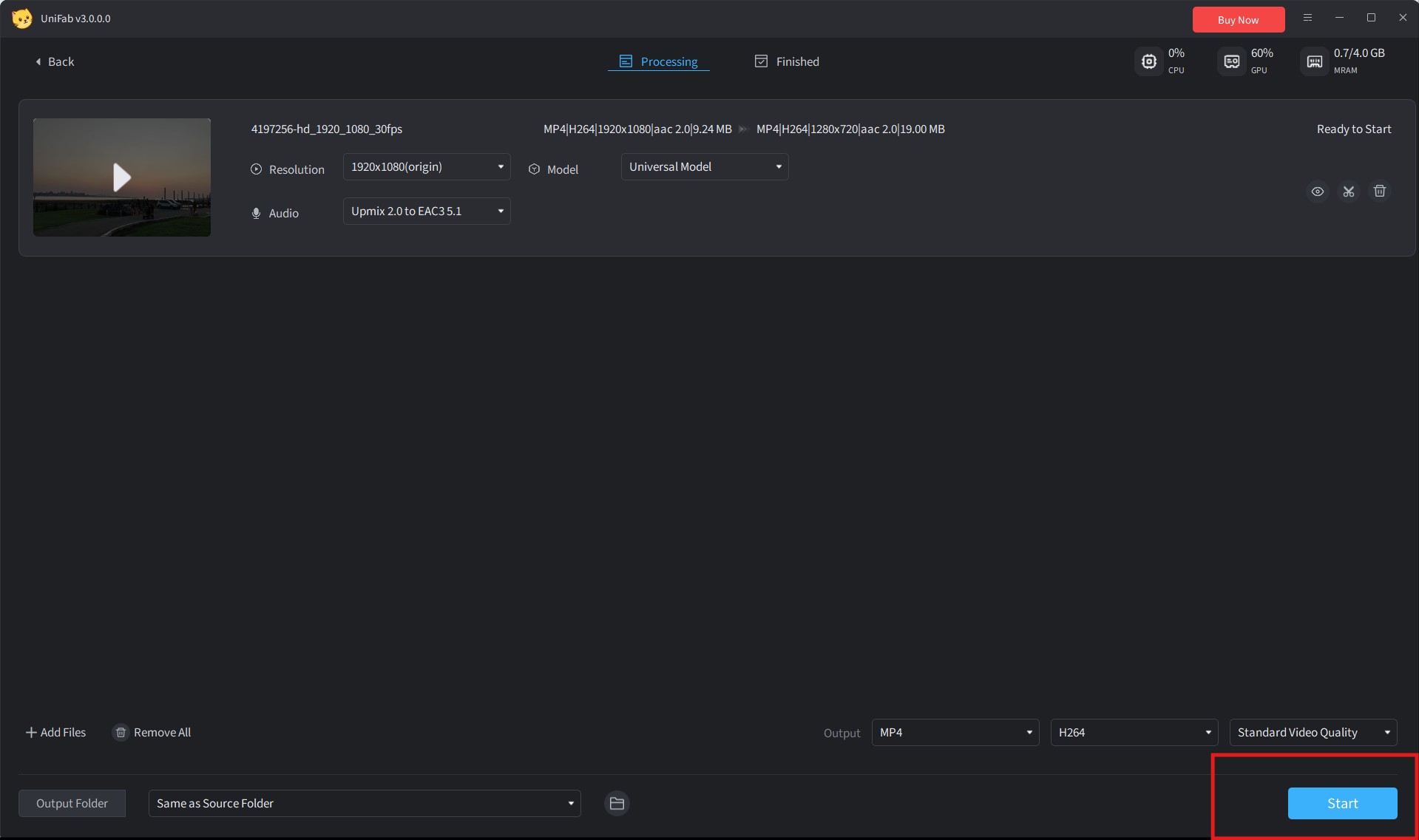1419x840 pixels.
Task: Click the GPU usage monitor icon
Action: point(1232,61)
